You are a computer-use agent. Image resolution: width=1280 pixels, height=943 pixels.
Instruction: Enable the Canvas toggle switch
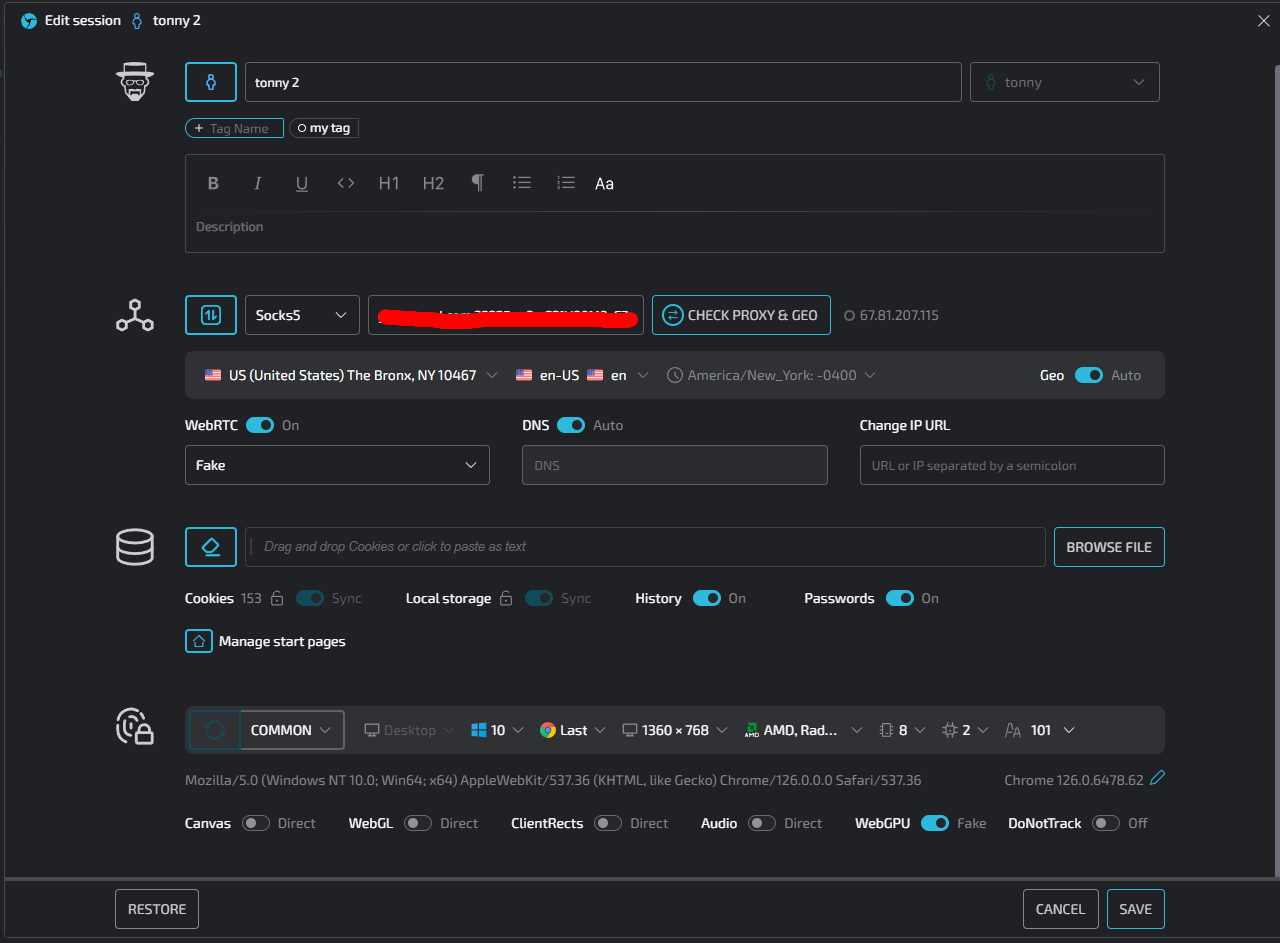pyautogui.click(x=256, y=823)
